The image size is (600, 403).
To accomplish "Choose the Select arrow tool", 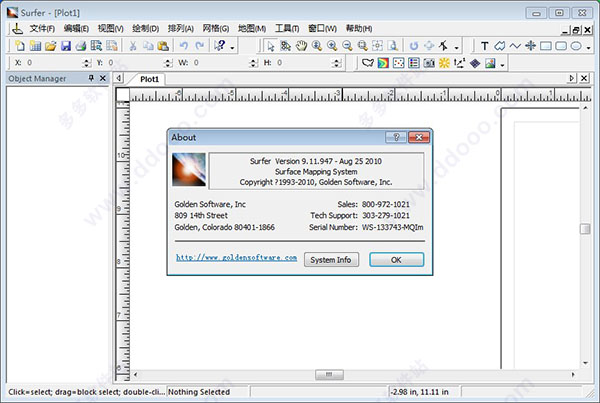I will coord(271,46).
